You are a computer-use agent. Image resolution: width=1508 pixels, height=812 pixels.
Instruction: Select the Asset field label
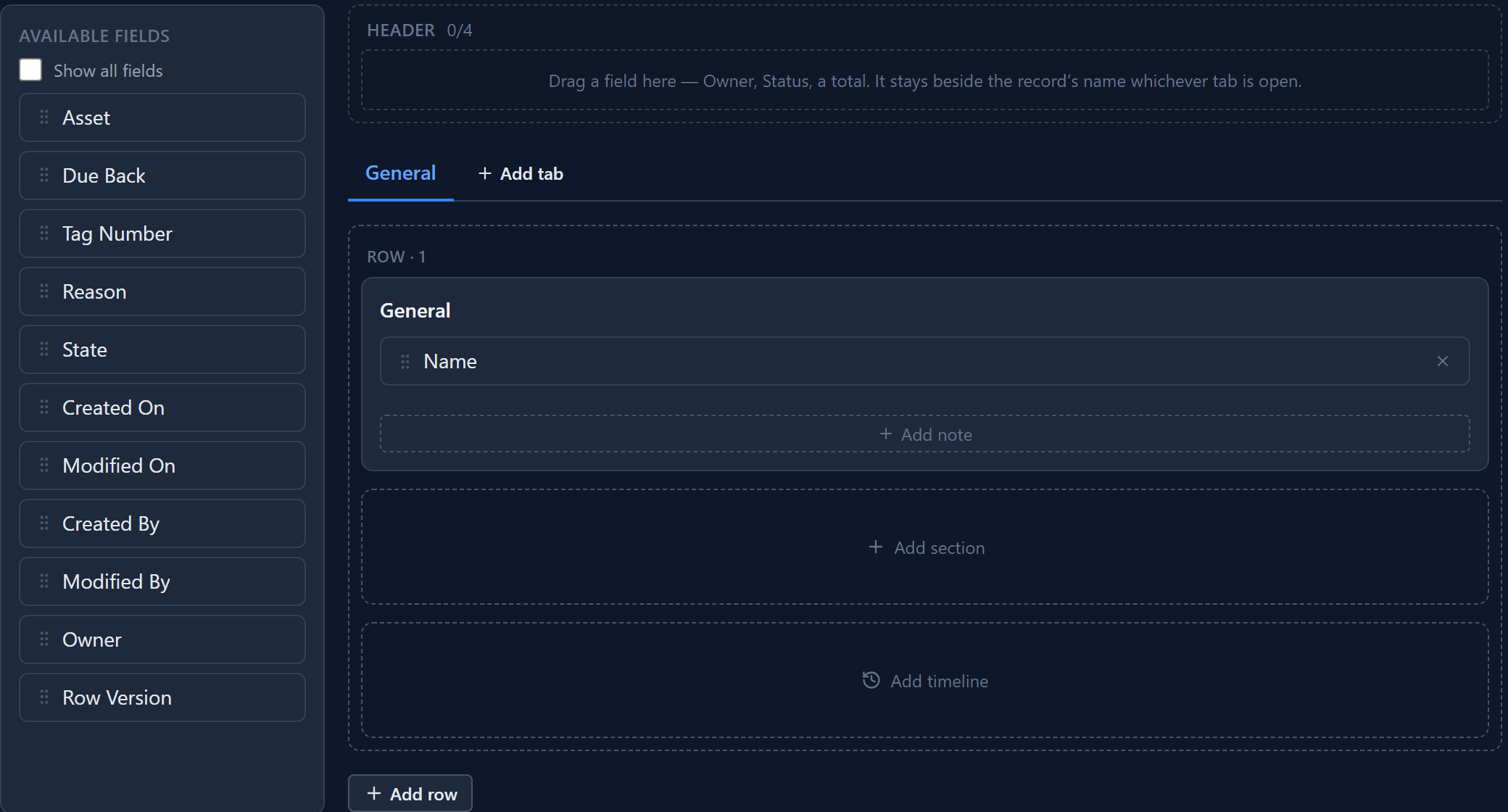point(86,117)
